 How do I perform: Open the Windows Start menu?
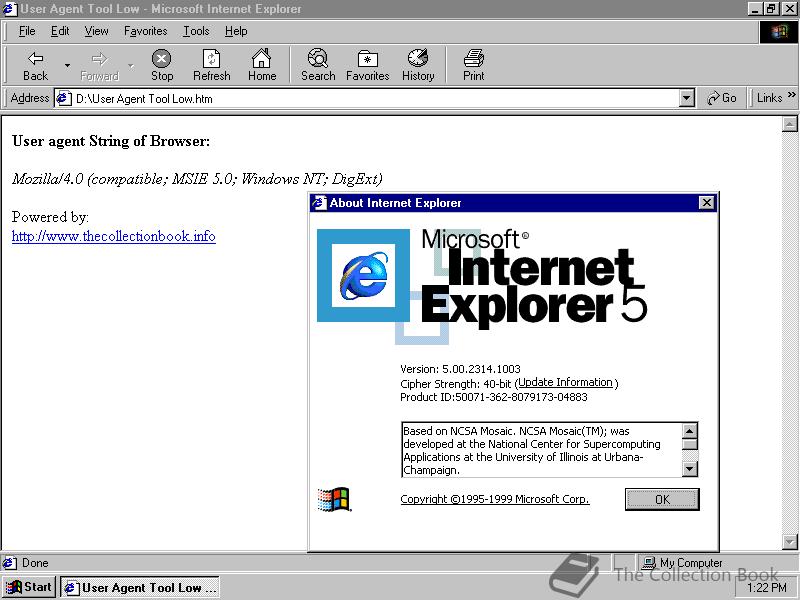coord(29,587)
